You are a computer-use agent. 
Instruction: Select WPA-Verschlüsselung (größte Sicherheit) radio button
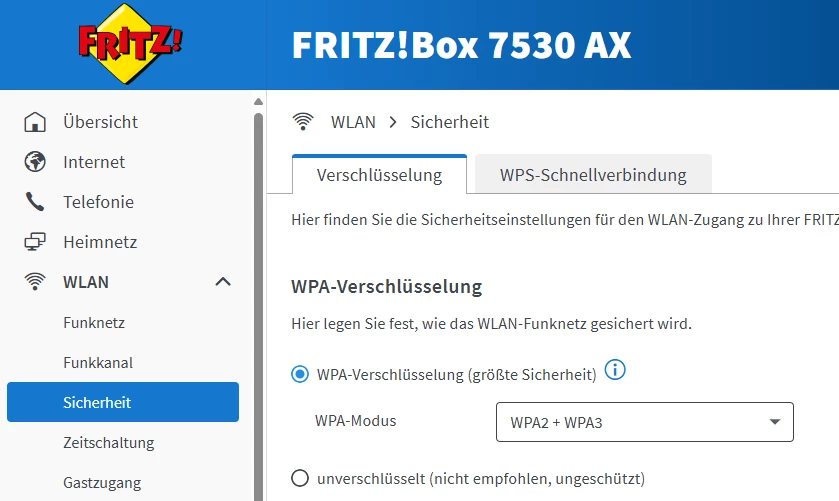click(x=300, y=374)
